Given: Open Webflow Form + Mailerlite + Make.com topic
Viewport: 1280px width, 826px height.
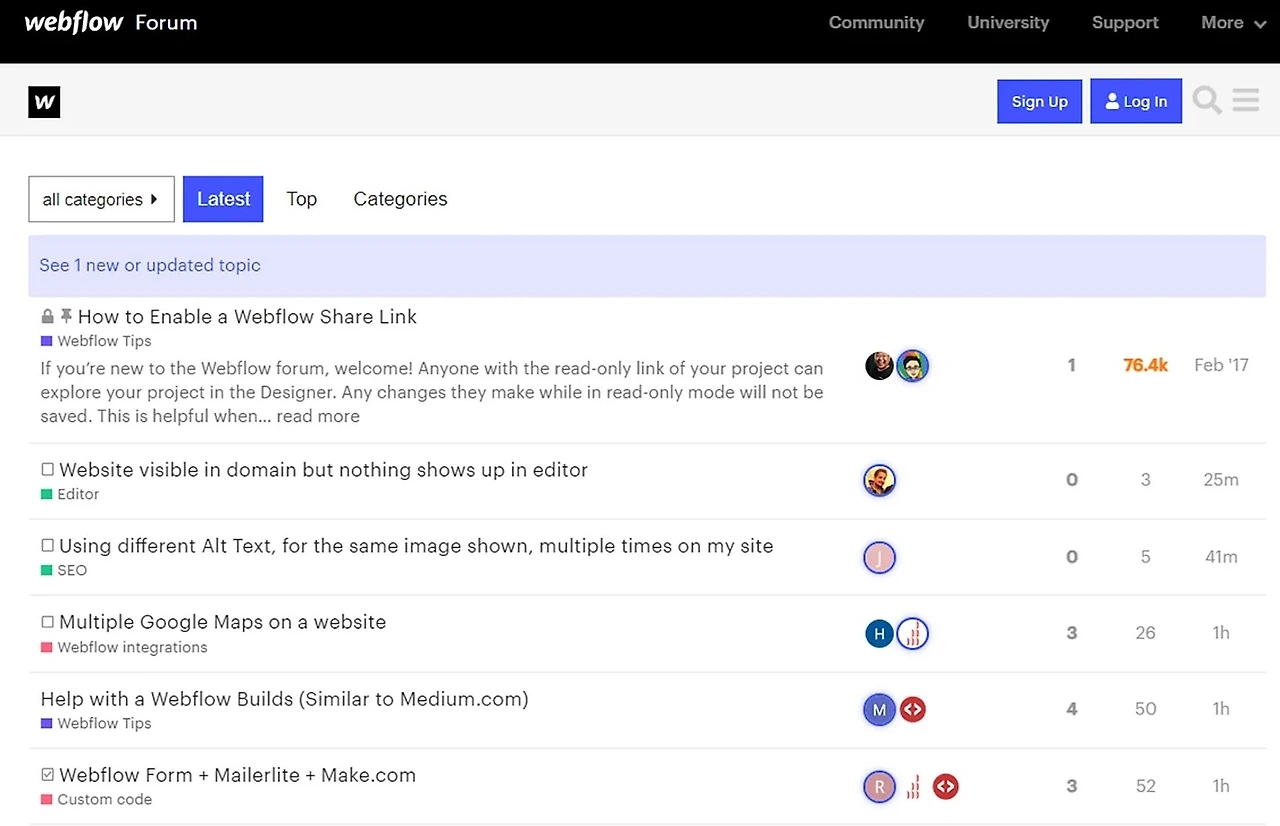Looking at the screenshot, I should point(237,775).
